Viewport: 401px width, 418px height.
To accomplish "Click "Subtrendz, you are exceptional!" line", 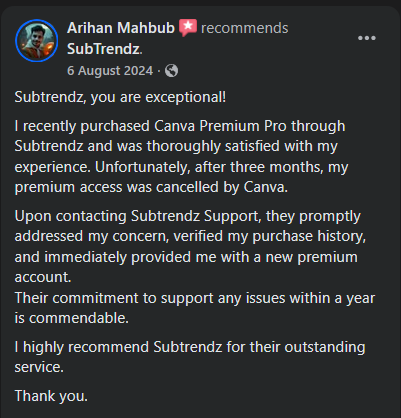I will pos(120,97).
